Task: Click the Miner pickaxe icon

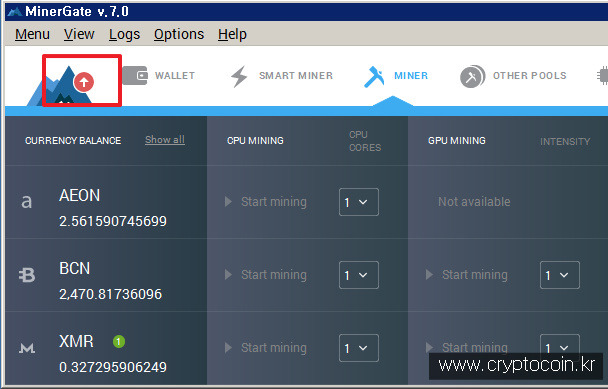Action: click(x=374, y=76)
